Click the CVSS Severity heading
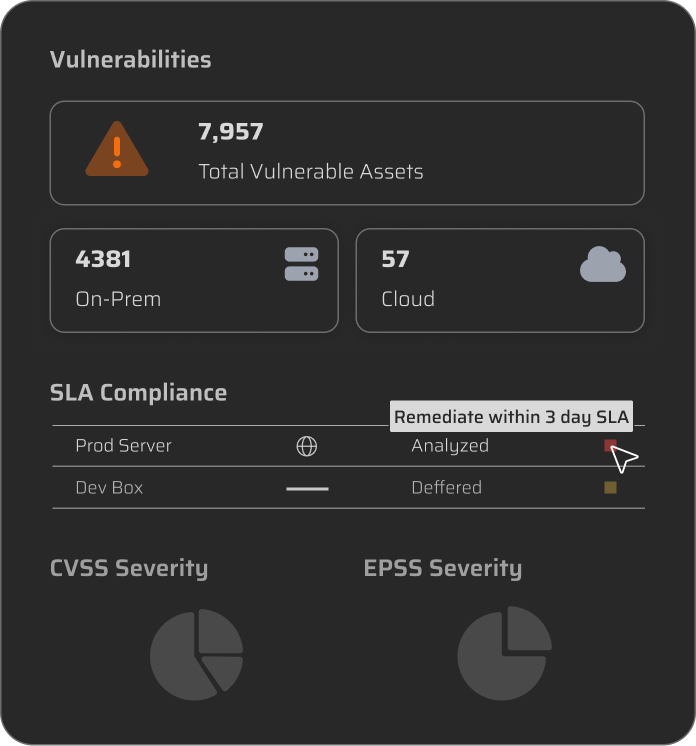This screenshot has width=696, height=746. [129, 569]
